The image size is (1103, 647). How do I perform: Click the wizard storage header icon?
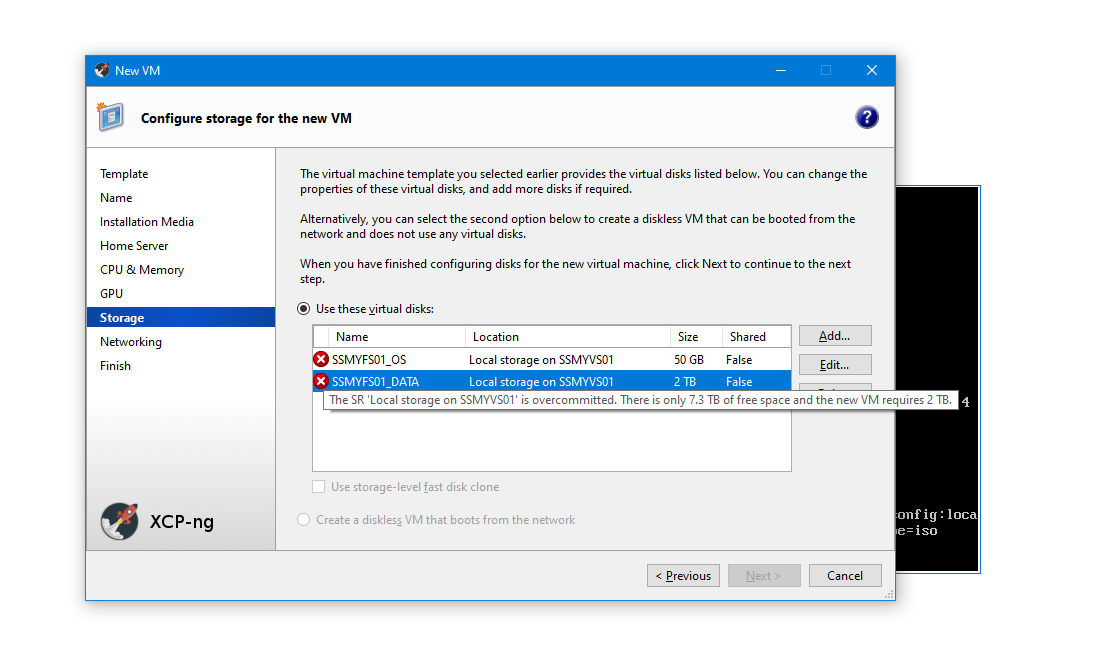(x=110, y=117)
